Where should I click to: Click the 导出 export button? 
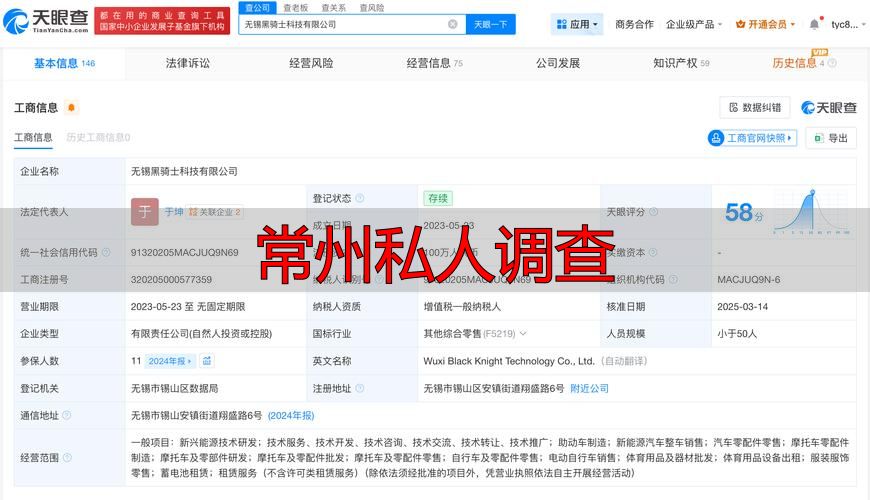[x=831, y=138]
